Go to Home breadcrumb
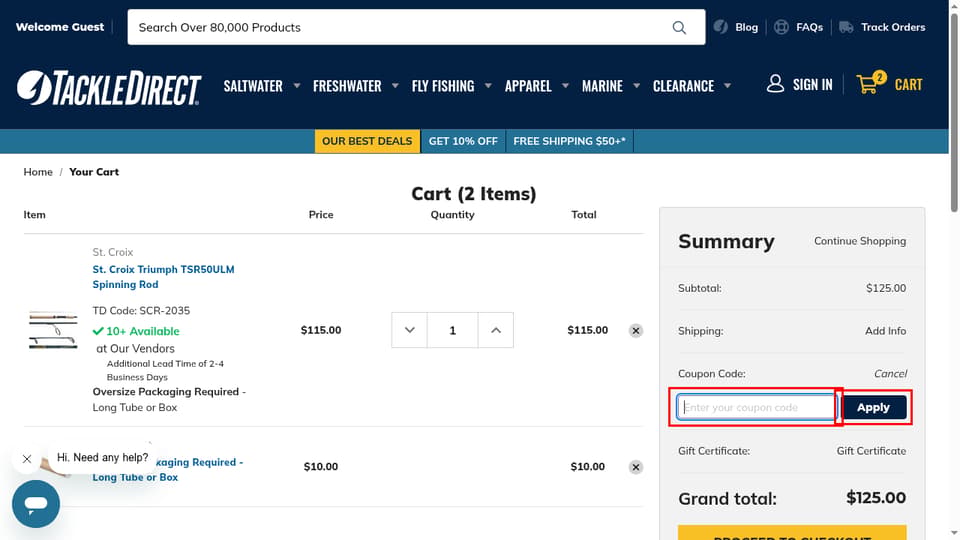Viewport: 960px width, 540px height. point(38,172)
